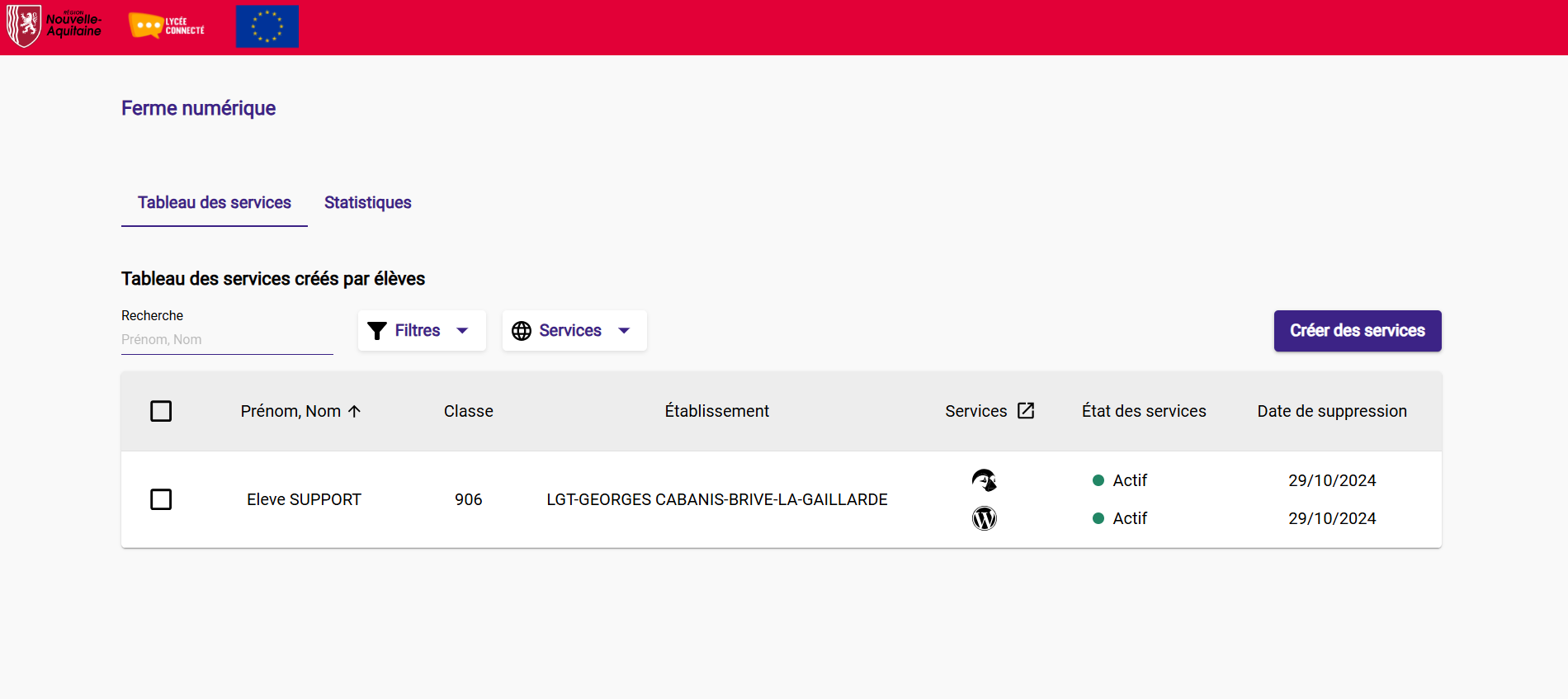The width and height of the screenshot is (1568, 699).
Task: Click the Ferme numérique title
Action: click(x=198, y=108)
